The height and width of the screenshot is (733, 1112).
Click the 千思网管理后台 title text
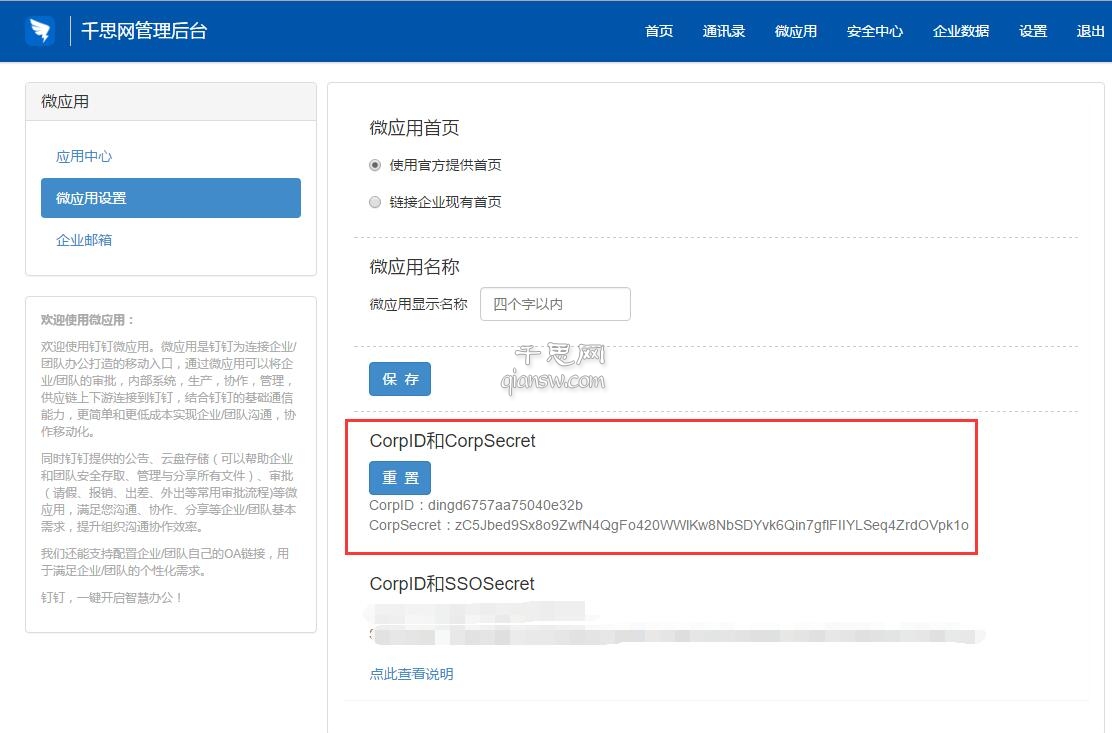(144, 30)
